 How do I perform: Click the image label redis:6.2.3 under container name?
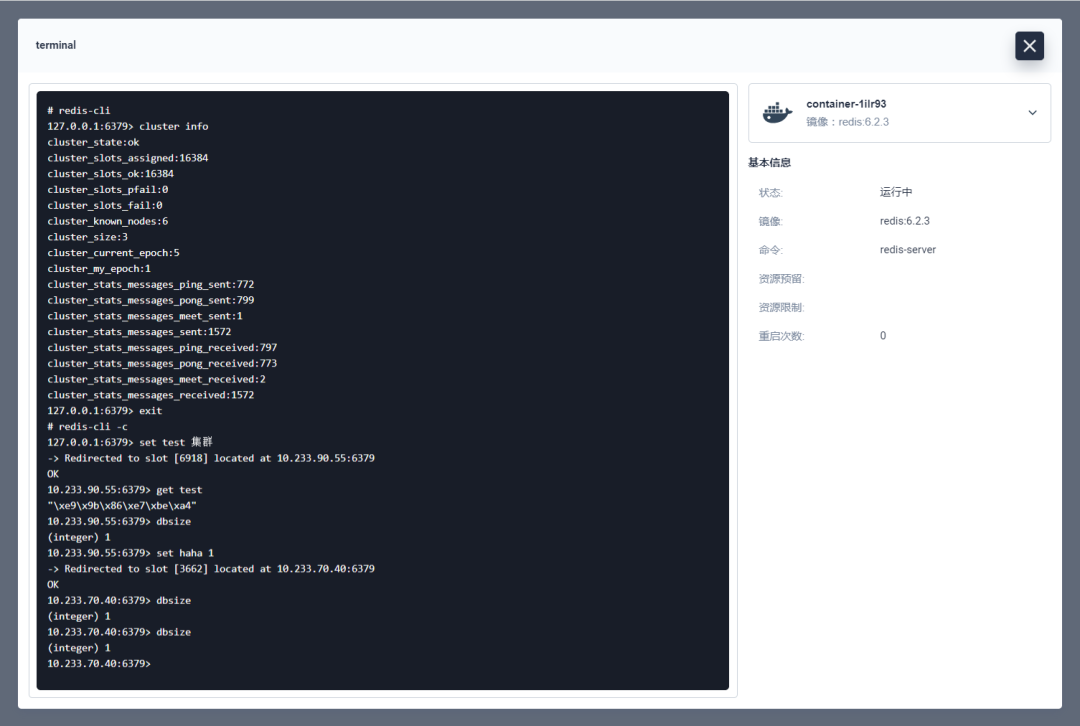pyautogui.click(x=847, y=122)
